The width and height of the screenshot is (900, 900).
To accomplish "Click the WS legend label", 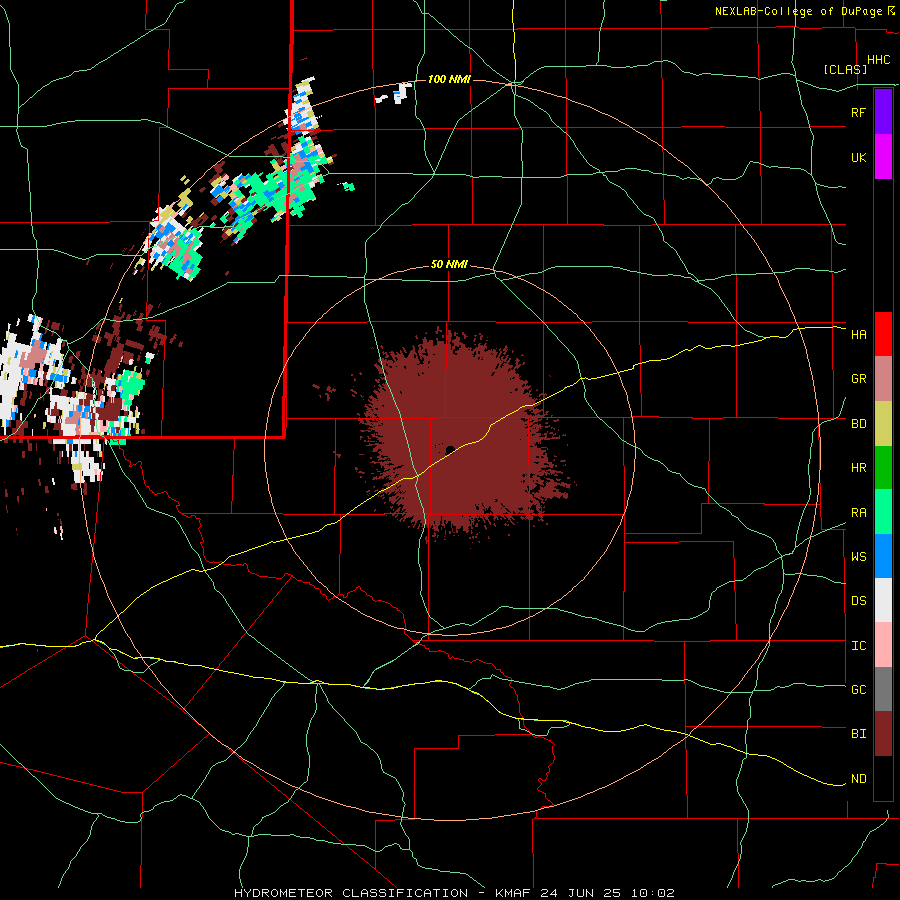I will click(858, 557).
